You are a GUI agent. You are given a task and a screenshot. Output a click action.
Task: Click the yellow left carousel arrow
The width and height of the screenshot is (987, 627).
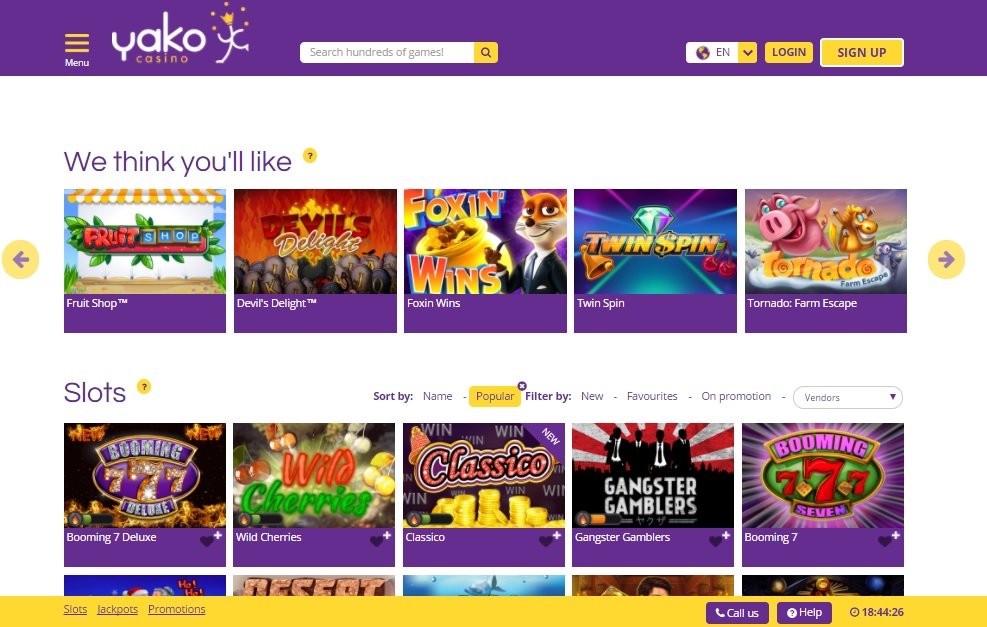tap(21, 259)
